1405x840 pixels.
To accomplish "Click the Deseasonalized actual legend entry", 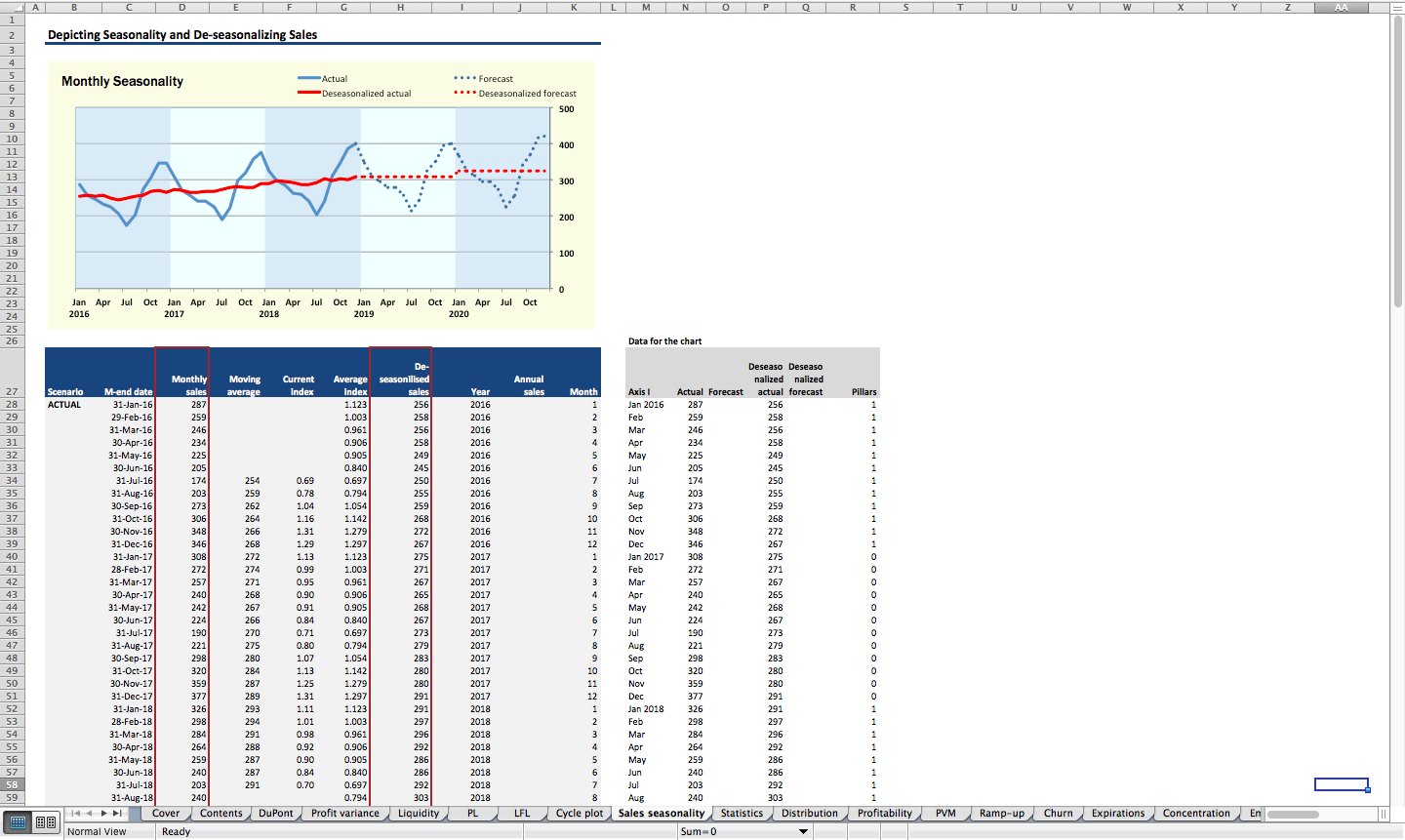I will pos(354,94).
